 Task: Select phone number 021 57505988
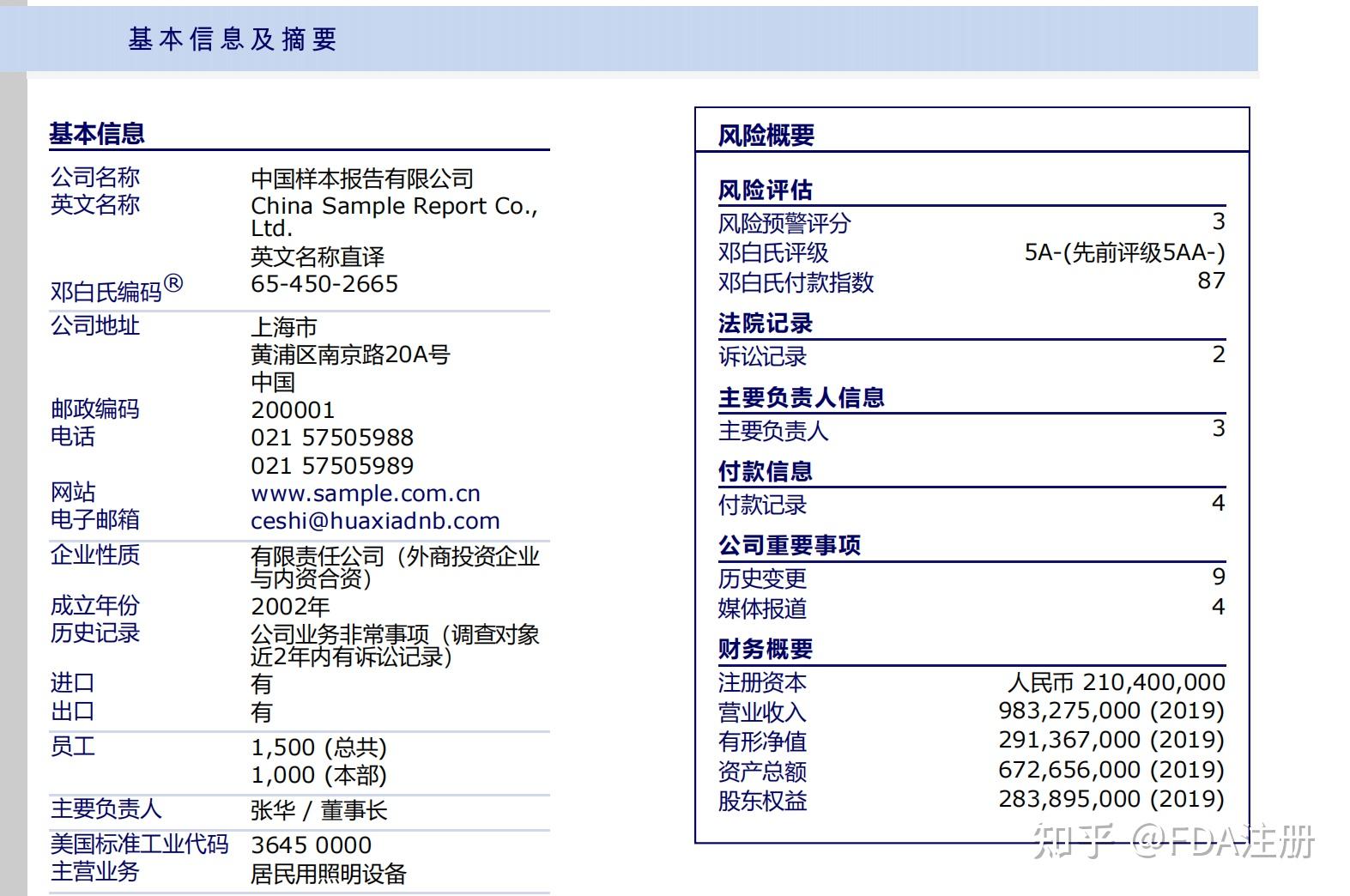(332, 438)
